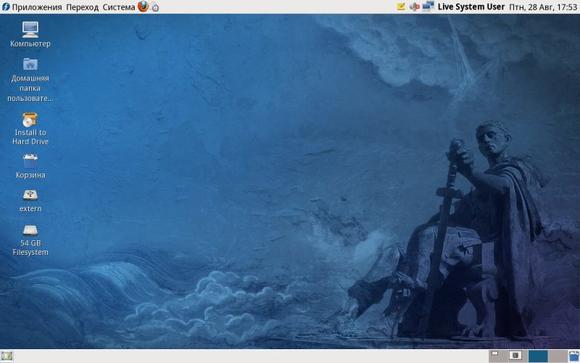Switch to the fourth workspace
Viewport: 580px width, 363px height.
558,356
